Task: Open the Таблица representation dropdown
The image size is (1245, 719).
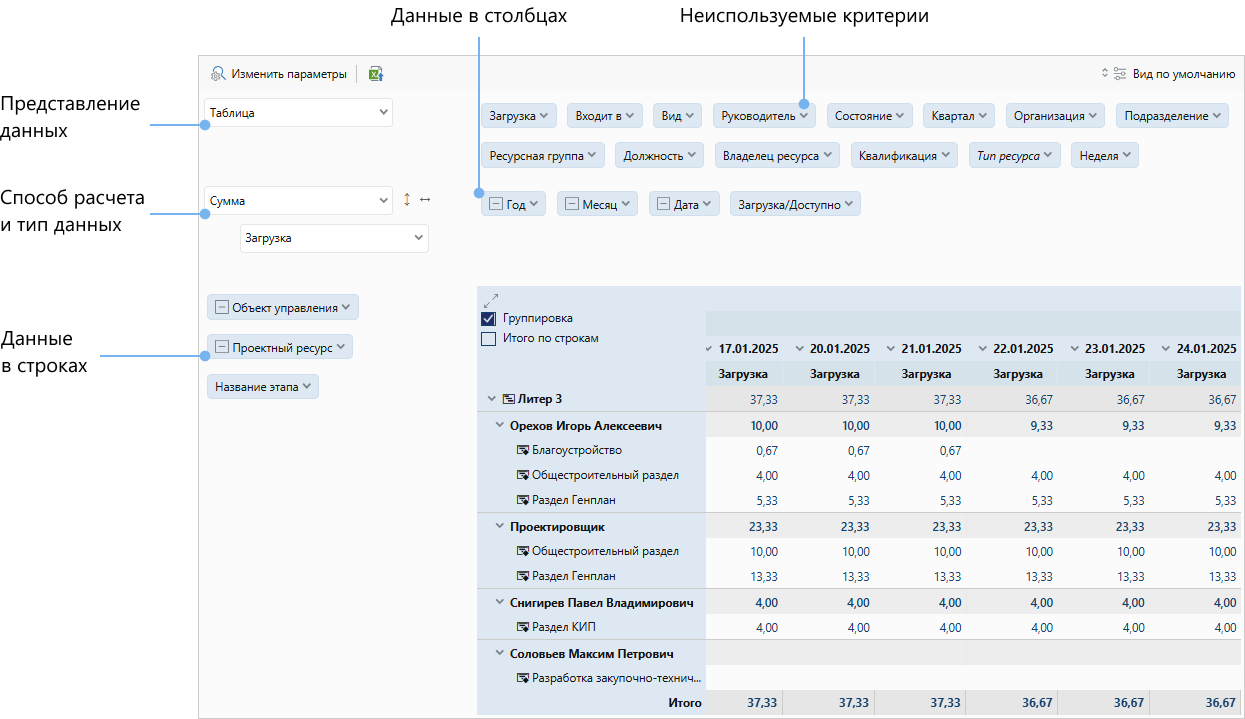Action: coord(298,113)
